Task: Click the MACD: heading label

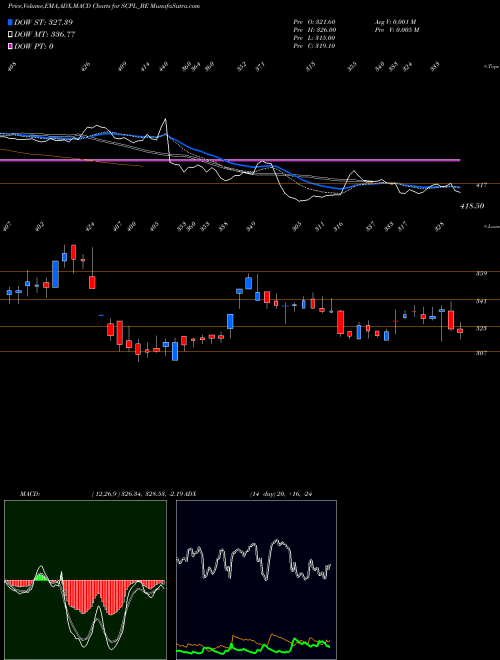Action: pyautogui.click(x=29, y=494)
